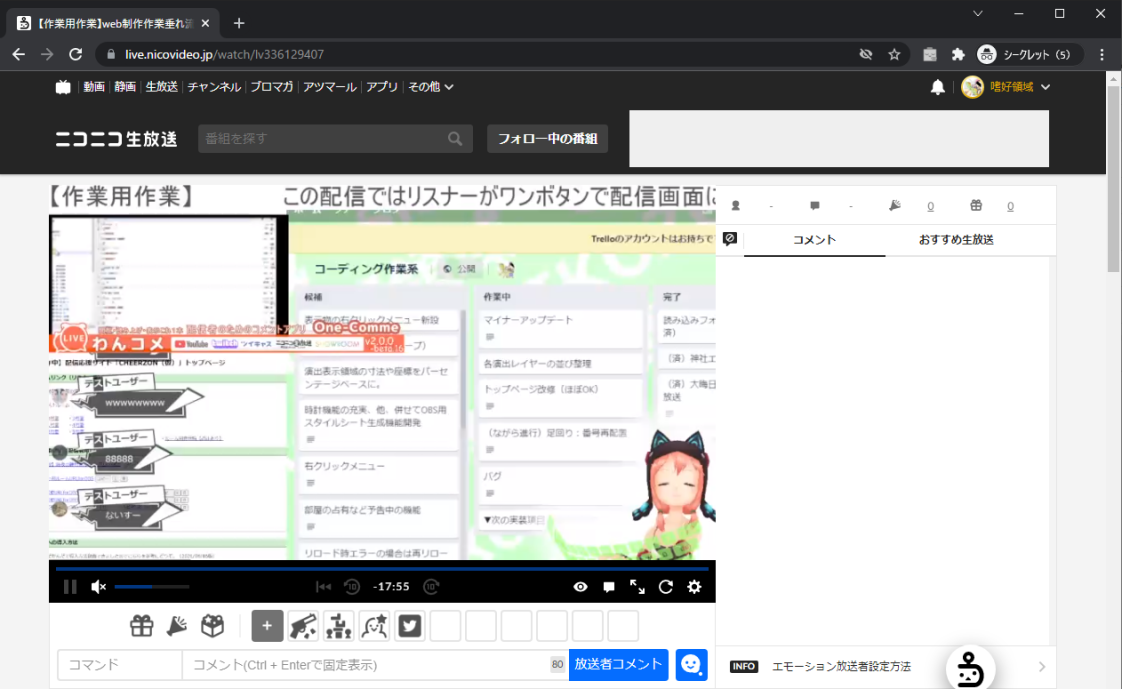
Task: Click the 放送者コメント button
Action: pos(618,664)
